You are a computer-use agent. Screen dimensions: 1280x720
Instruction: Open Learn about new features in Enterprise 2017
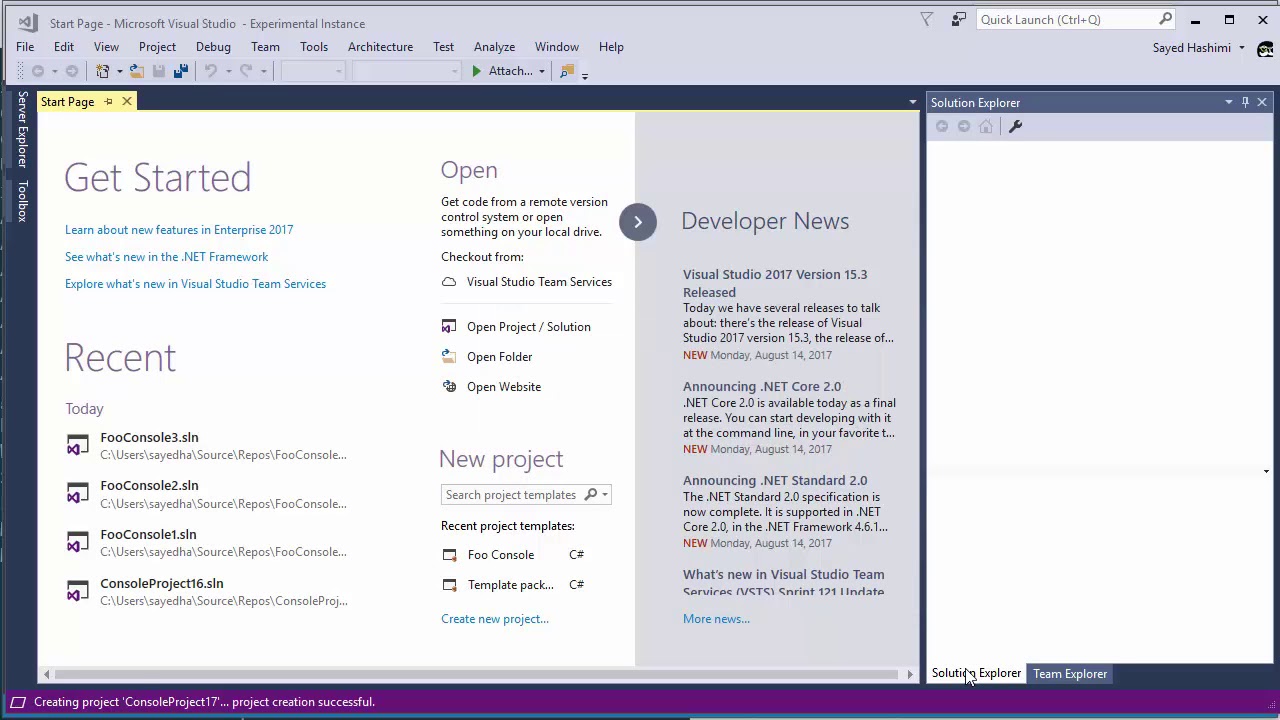[x=179, y=230]
